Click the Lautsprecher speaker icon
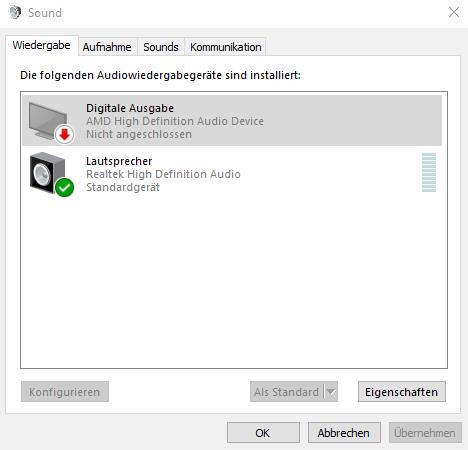468x450 pixels. click(47, 173)
